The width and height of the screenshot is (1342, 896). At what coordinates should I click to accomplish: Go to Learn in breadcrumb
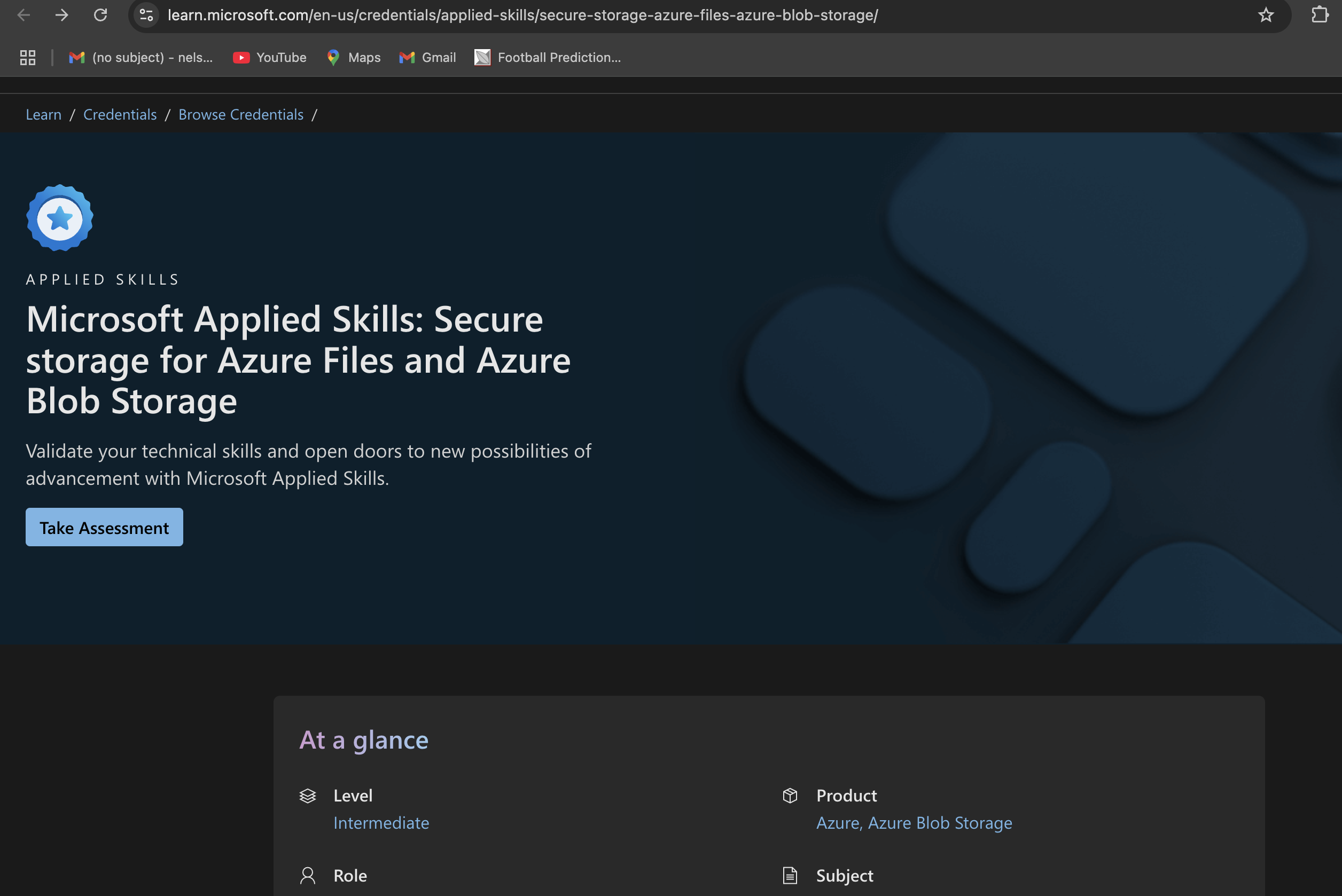(x=43, y=114)
